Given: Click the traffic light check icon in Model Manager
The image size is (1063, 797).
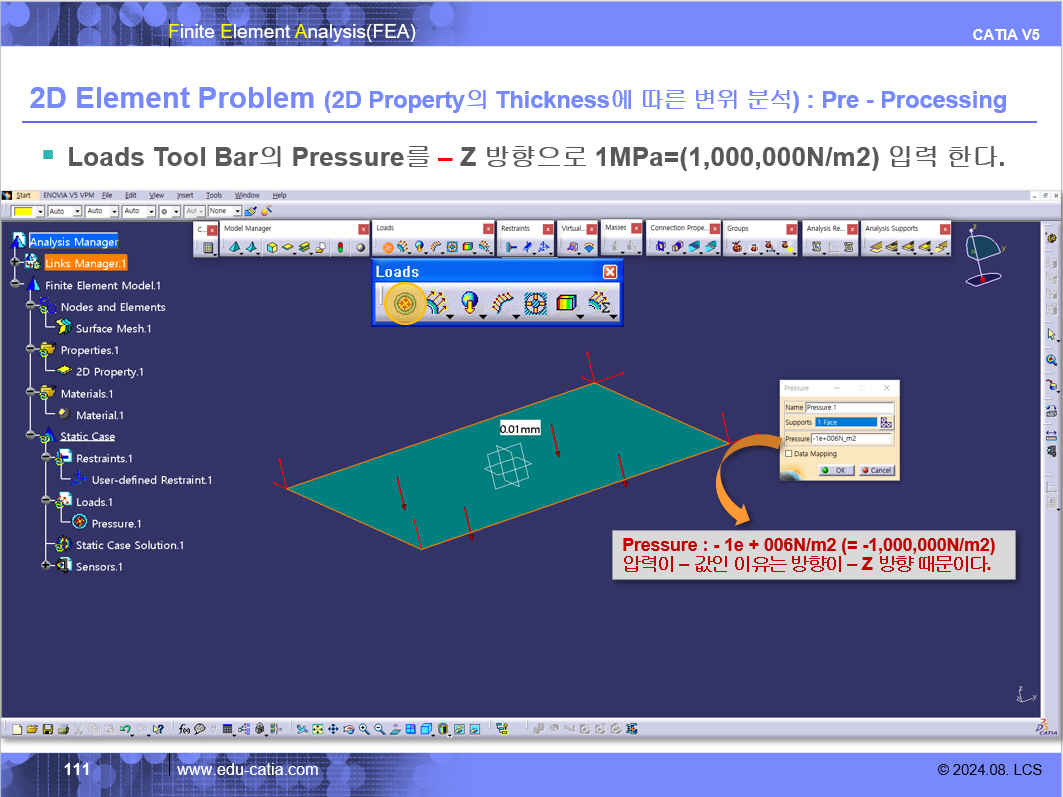Looking at the screenshot, I should pyautogui.click(x=340, y=247).
